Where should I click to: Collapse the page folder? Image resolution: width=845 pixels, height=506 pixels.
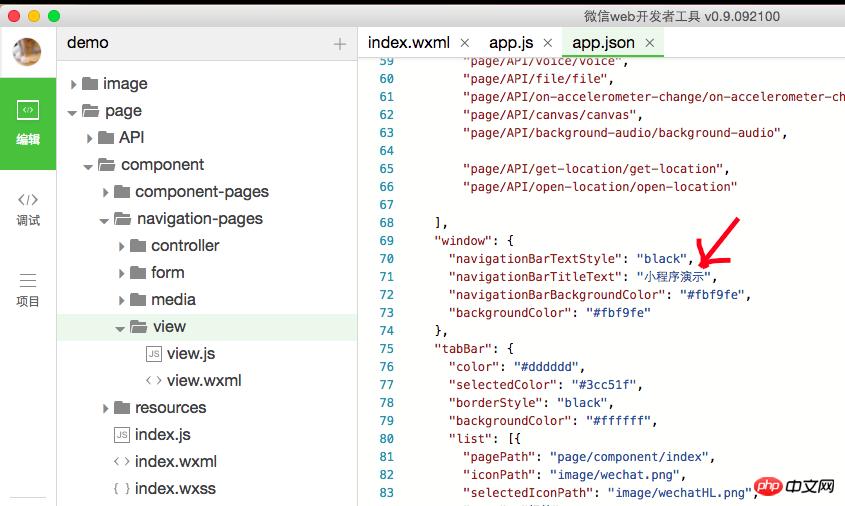click(x=73, y=111)
